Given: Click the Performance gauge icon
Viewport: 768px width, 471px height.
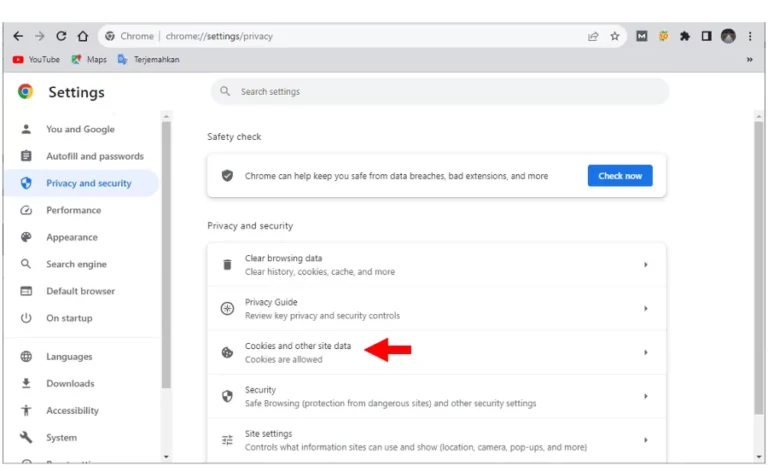Looking at the screenshot, I should click(26, 210).
